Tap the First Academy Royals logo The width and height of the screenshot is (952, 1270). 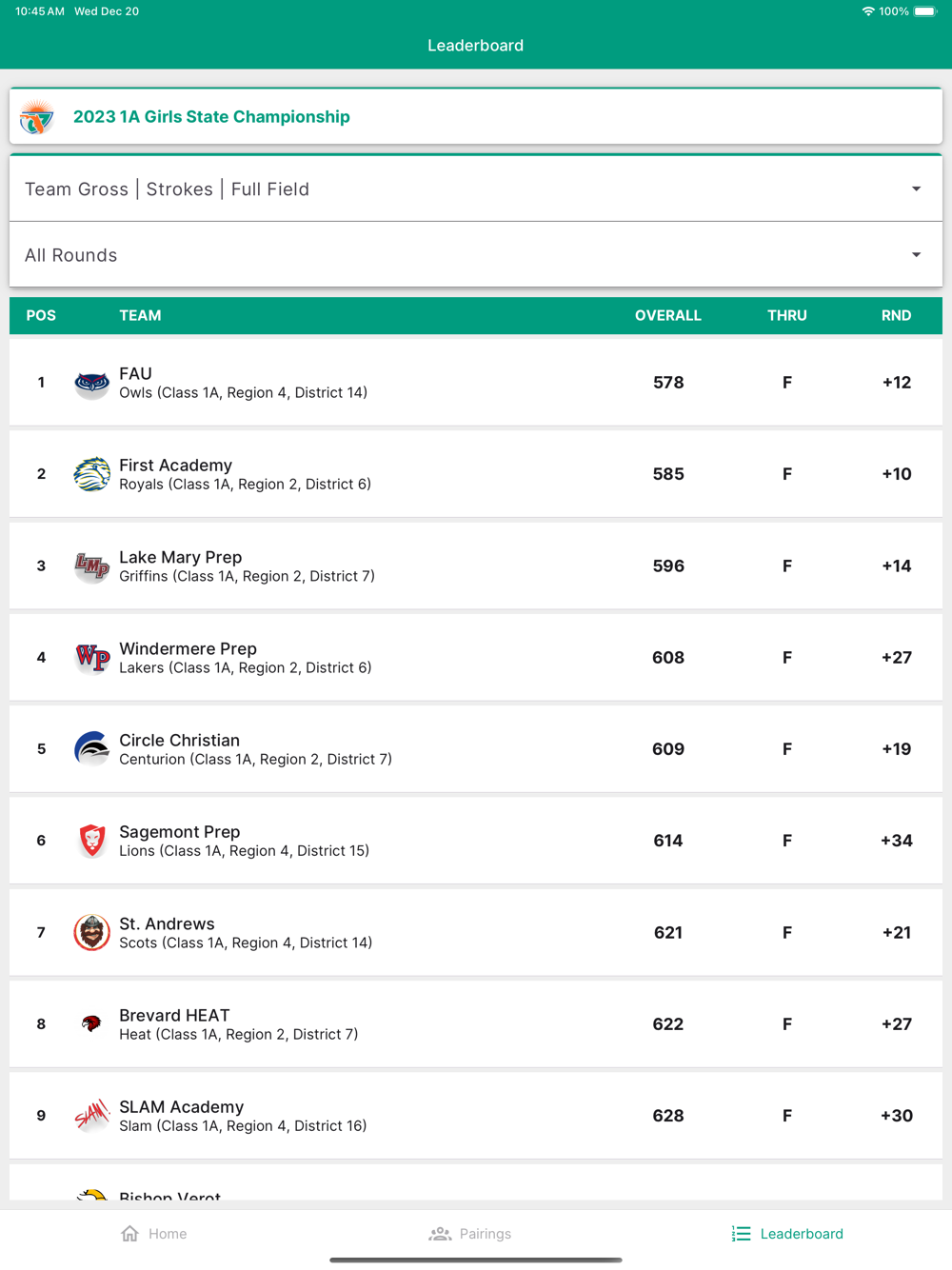pos(91,474)
